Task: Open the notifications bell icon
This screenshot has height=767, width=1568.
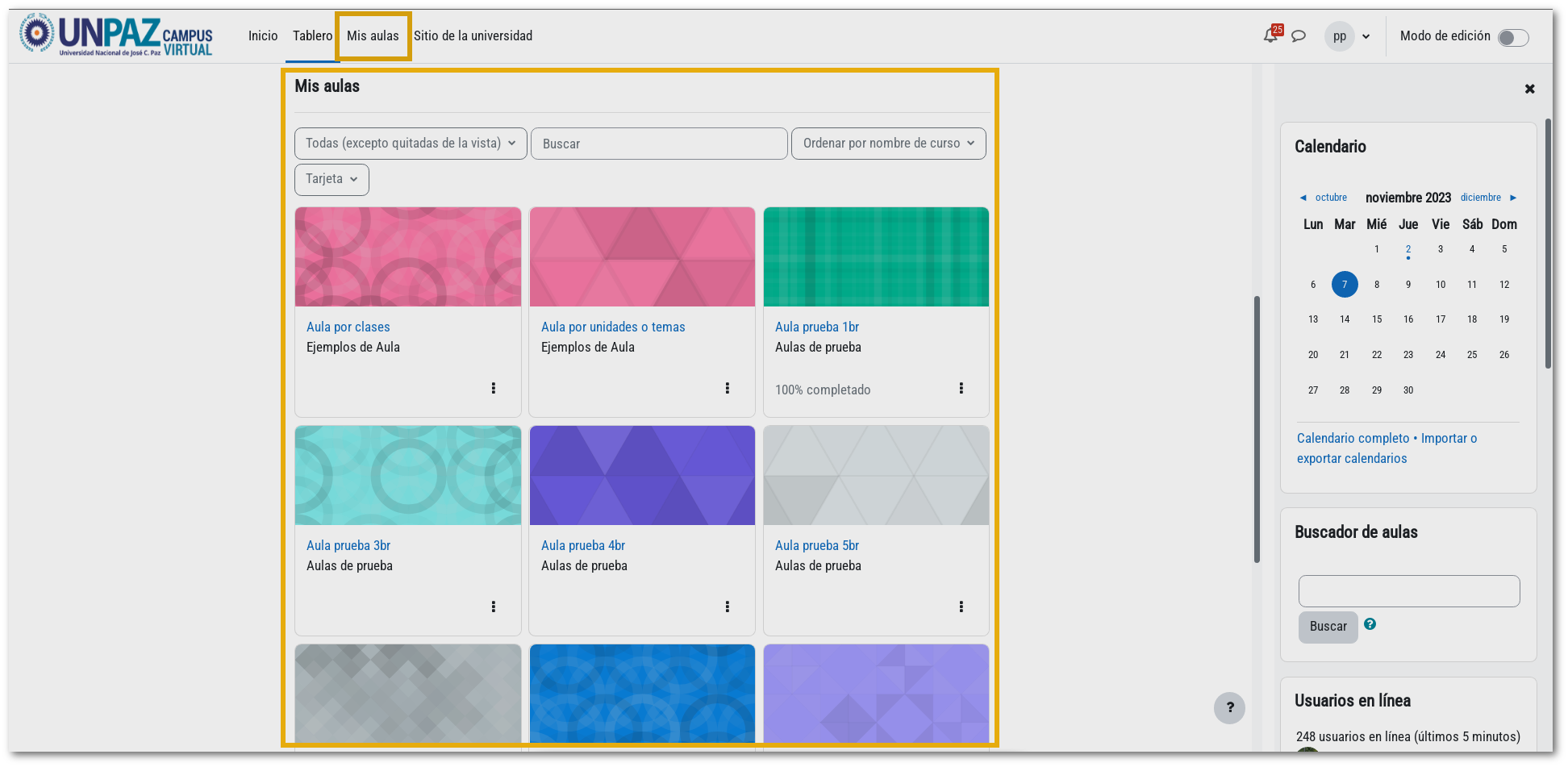Action: 1270,35
